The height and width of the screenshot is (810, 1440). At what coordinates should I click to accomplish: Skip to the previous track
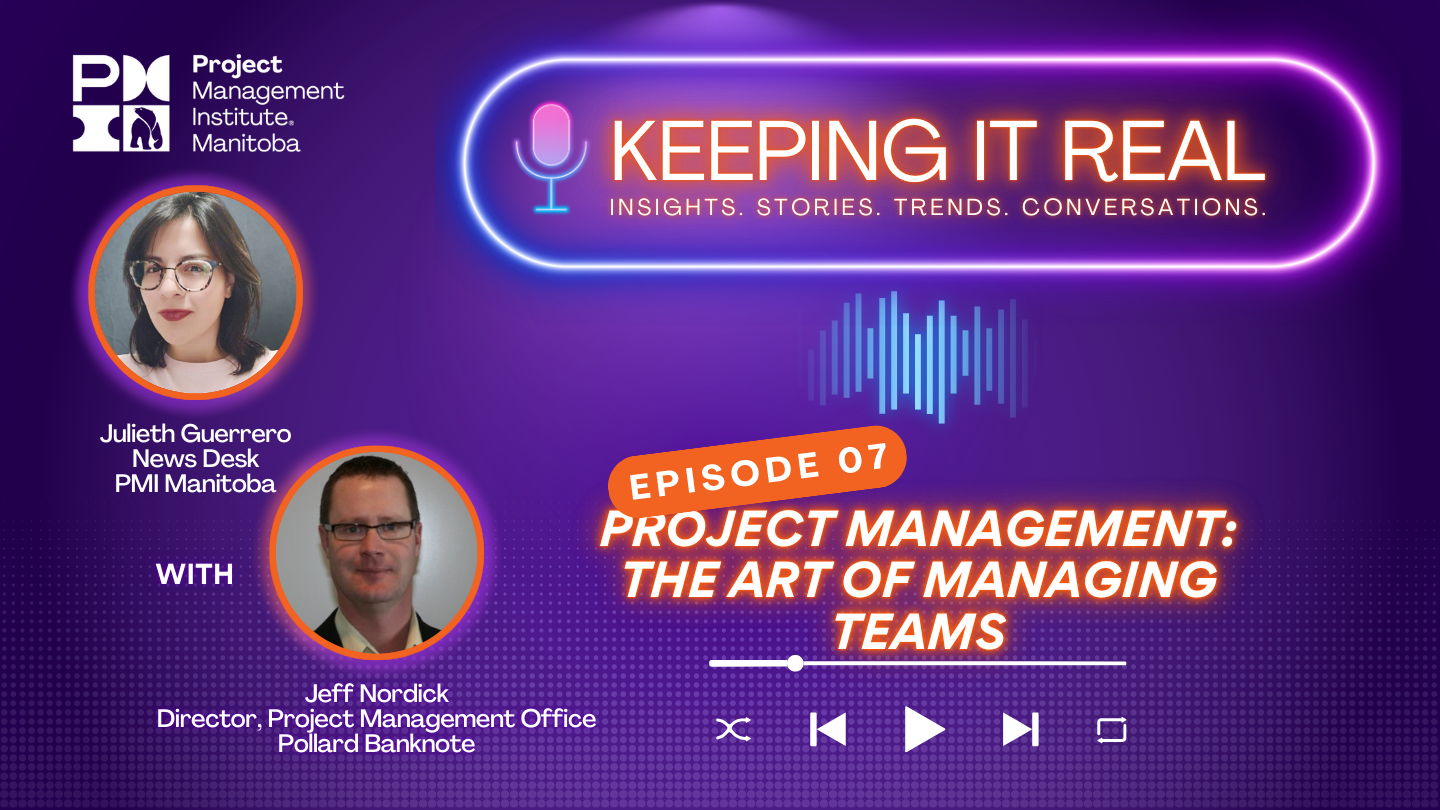[x=827, y=730]
